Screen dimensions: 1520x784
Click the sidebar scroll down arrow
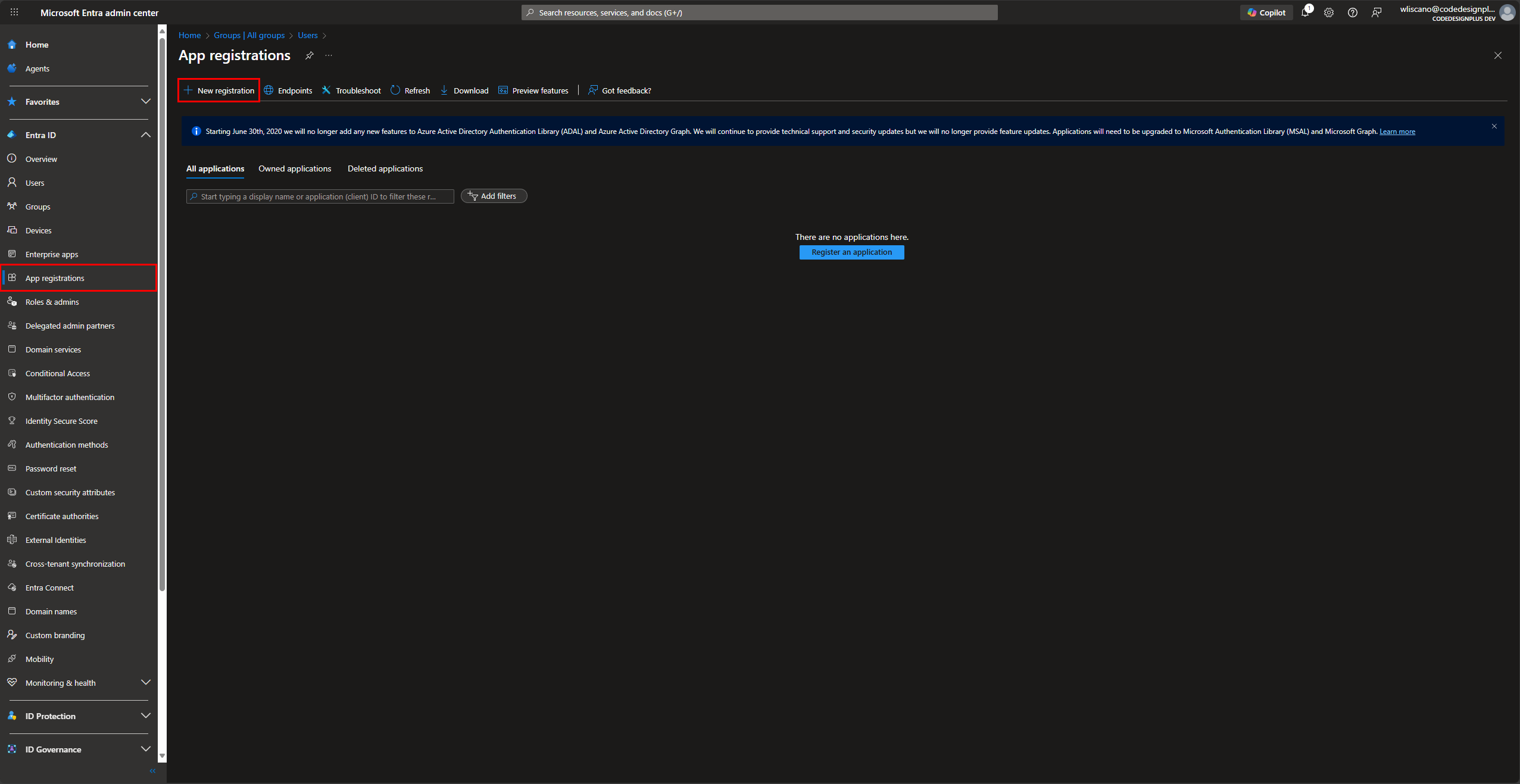tap(162, 756)
